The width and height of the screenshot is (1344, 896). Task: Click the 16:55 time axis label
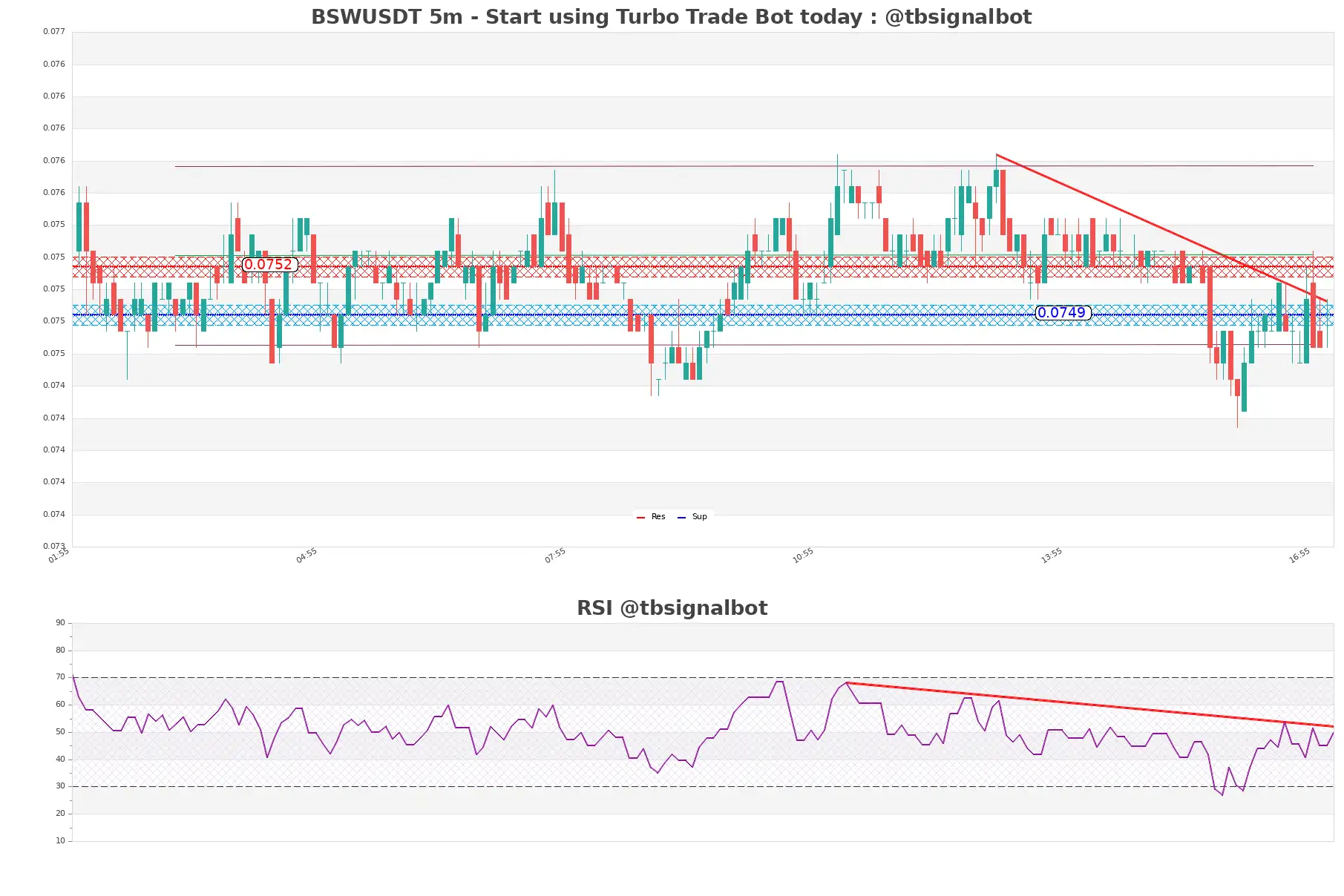pyautogui.click(x=1299, y=556)
